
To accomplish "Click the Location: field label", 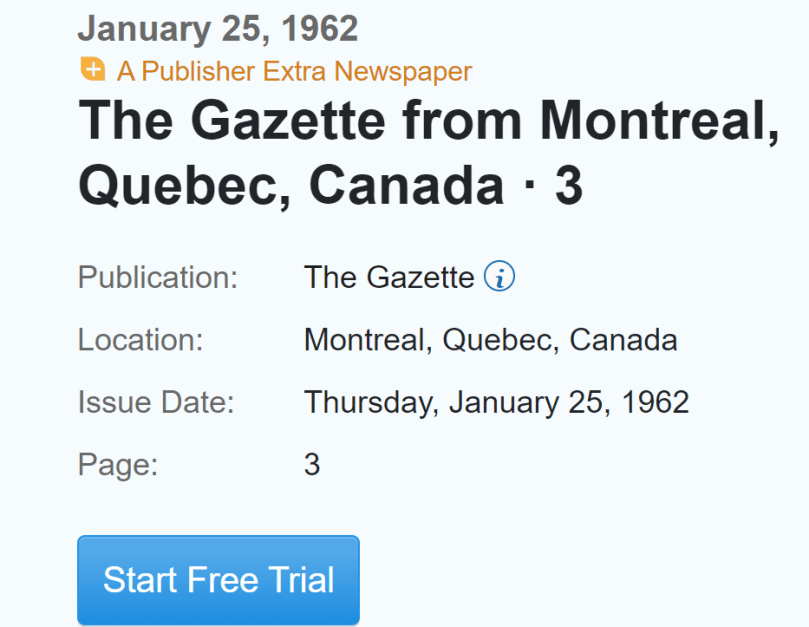I will click(x=141, y=340).
